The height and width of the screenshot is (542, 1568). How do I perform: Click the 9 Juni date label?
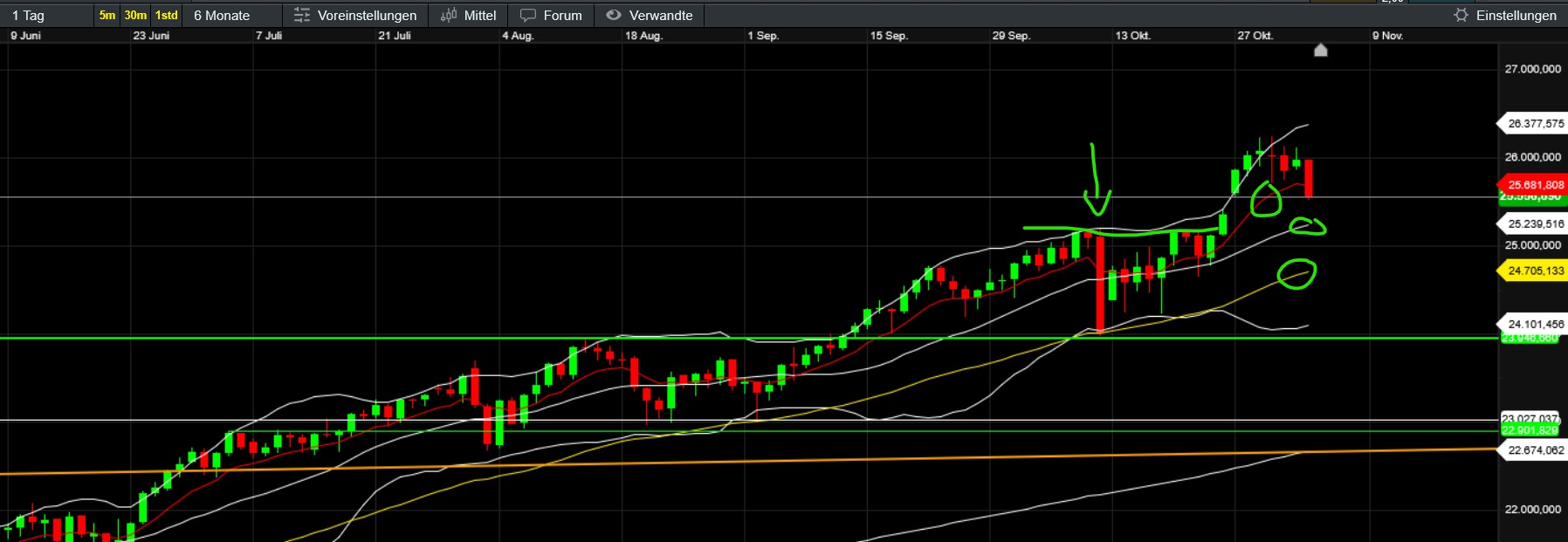25,36
